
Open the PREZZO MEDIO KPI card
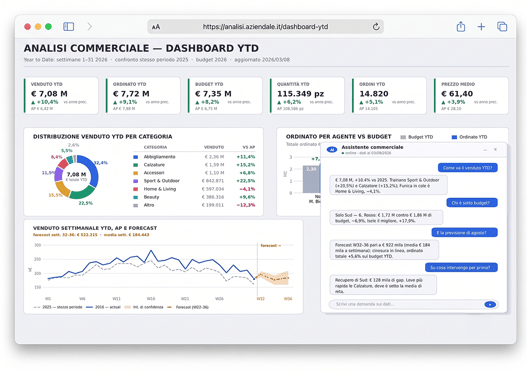[471, 96]
